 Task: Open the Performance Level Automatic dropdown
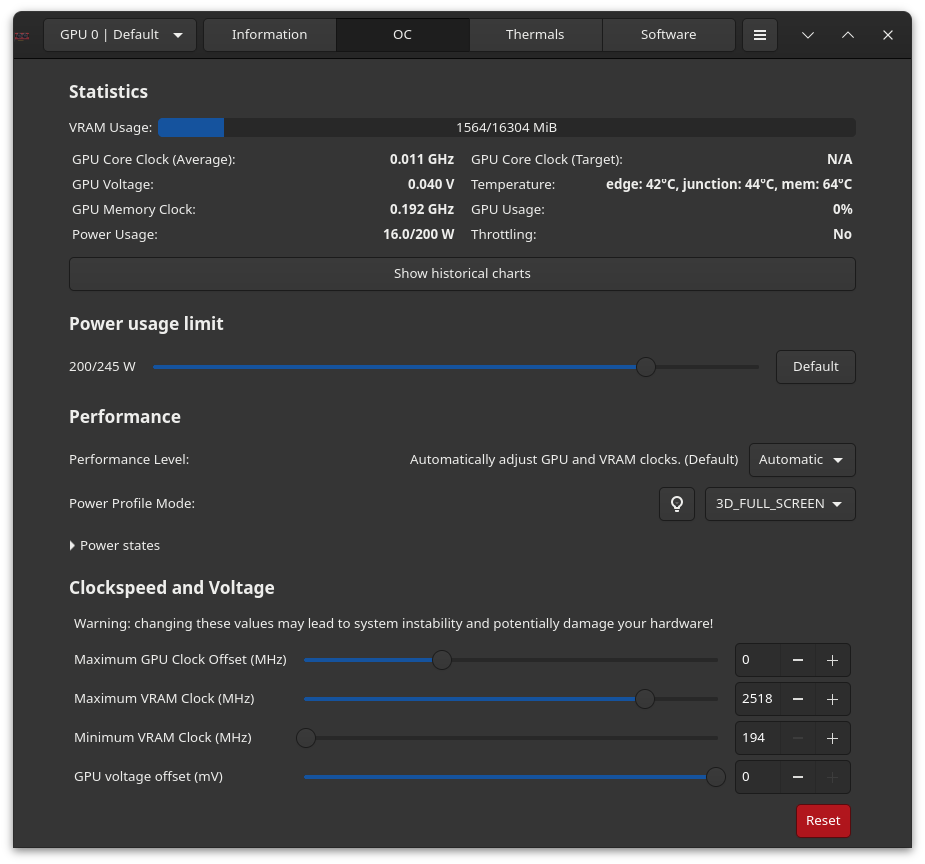pyautogui.click(x=802, y=460)
